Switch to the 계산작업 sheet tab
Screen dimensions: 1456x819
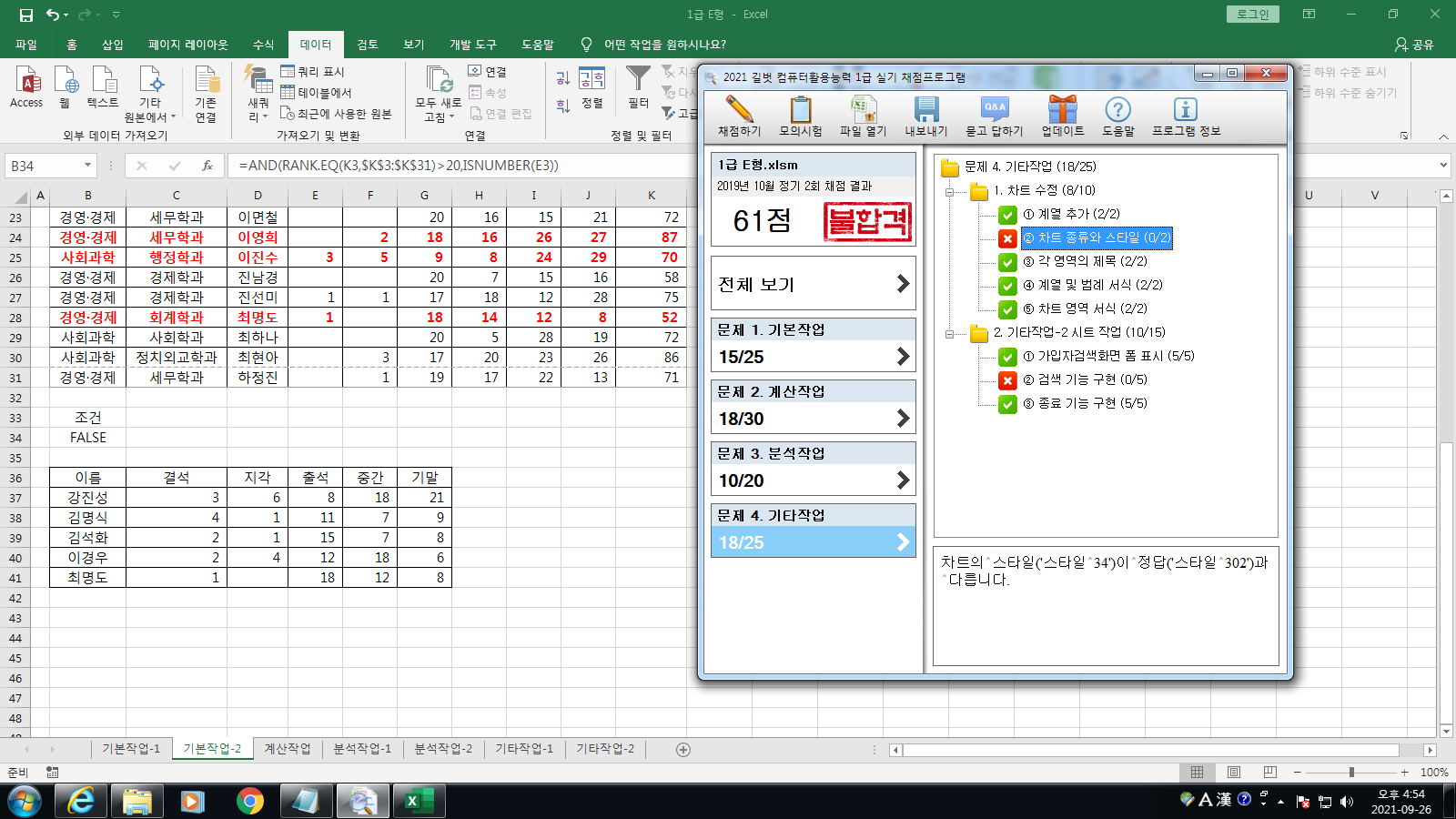(x=287, y=749)
